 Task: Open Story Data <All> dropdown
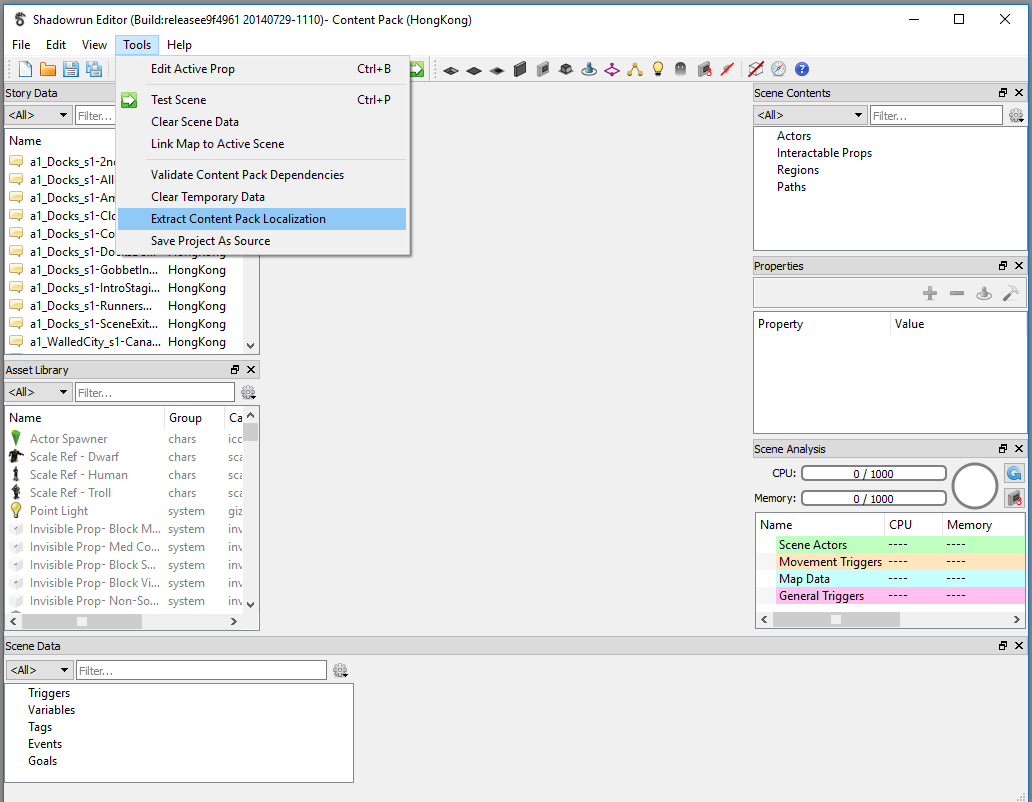click(x=38, y=115)
